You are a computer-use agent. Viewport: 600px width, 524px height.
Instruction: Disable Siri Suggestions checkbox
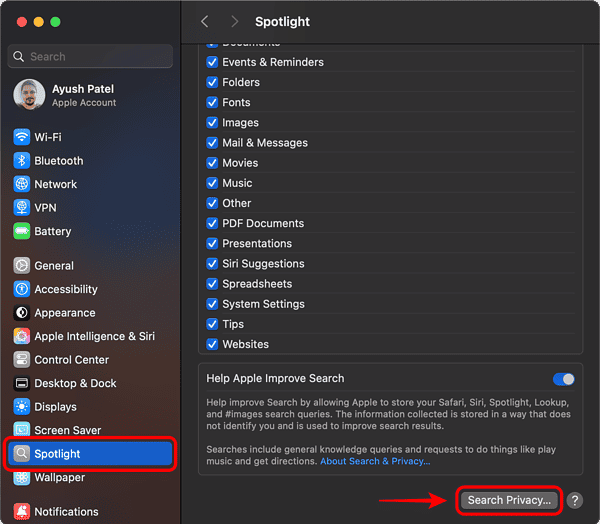click(212, 264)
